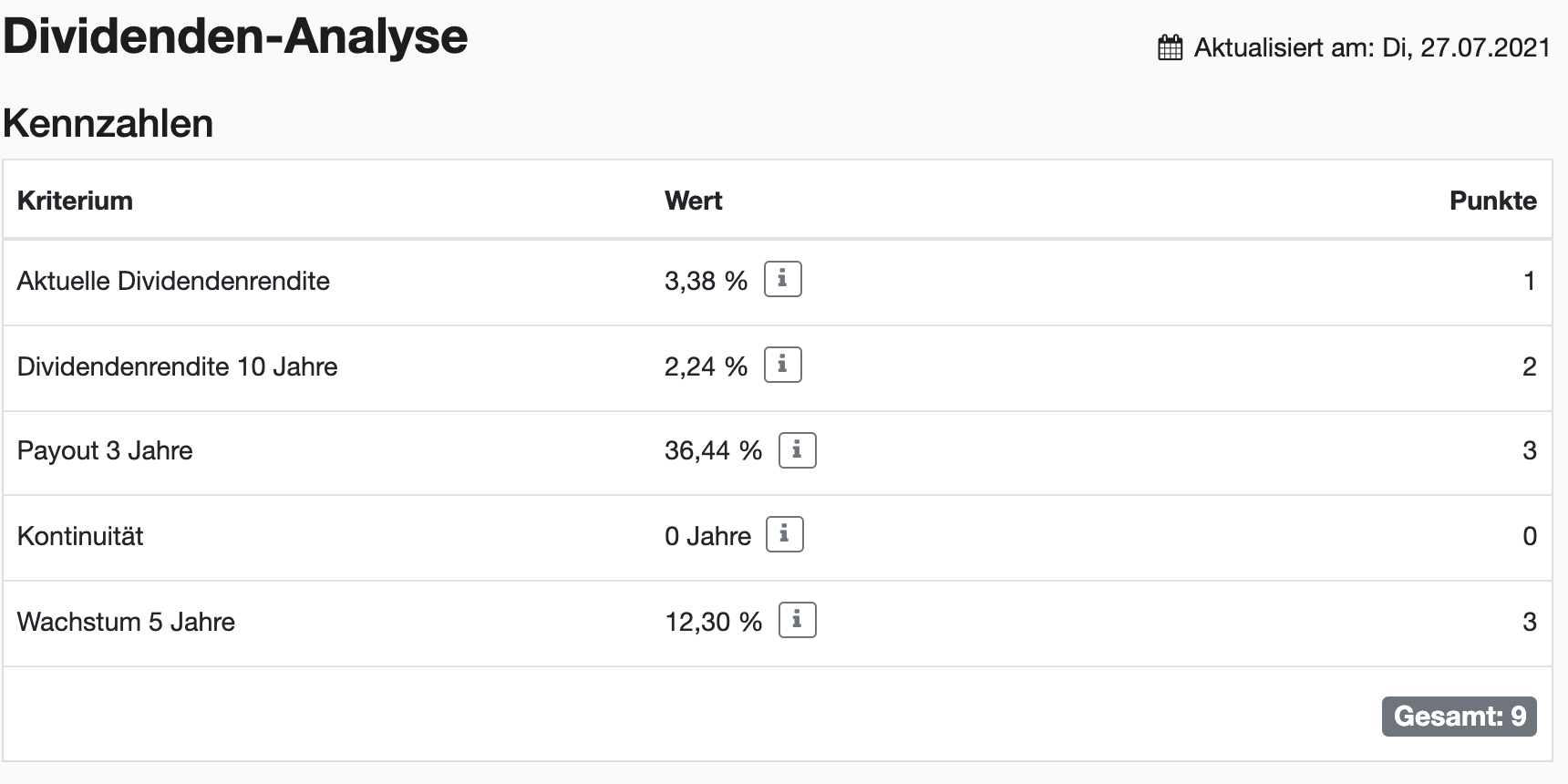1568x784 pixels.
Task: Click the value 0 Jahre
Action: (x=707, y=536)
